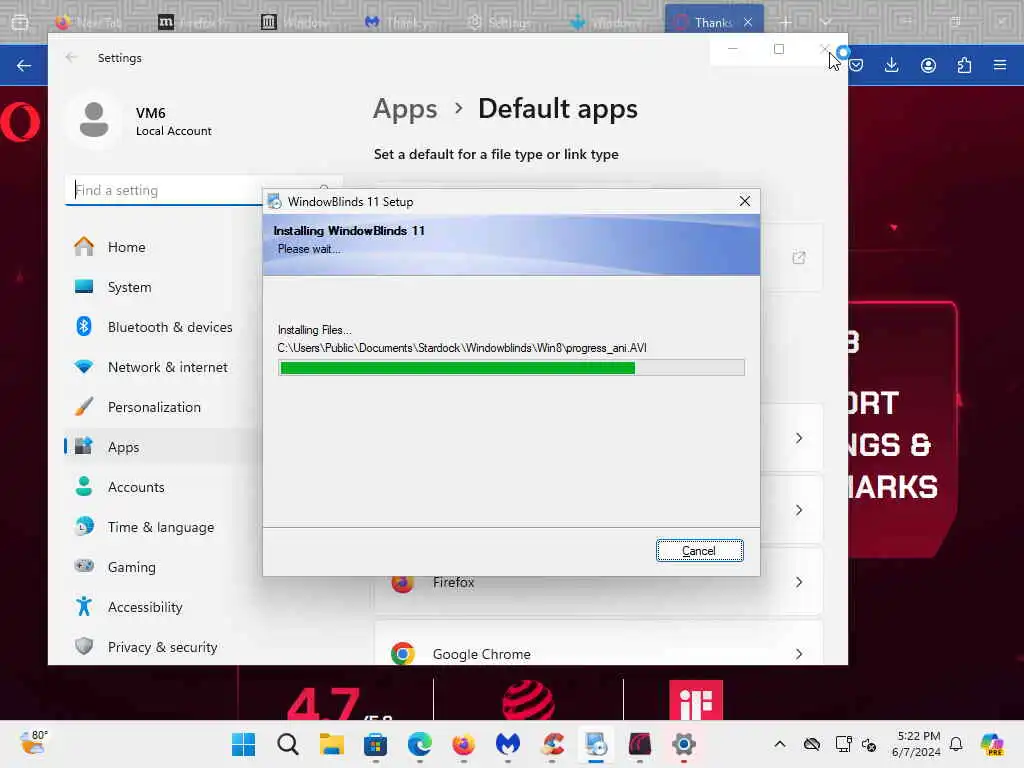Launch Microsoft Edge from taskbar
This screenshot has height=768, width=1024.
(420, 744)
